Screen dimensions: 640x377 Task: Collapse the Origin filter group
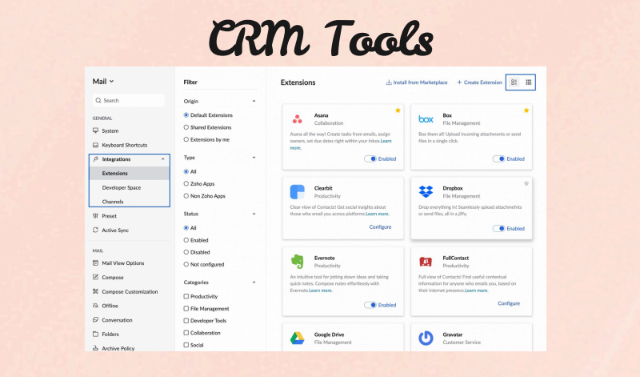[x=254, y=101]
